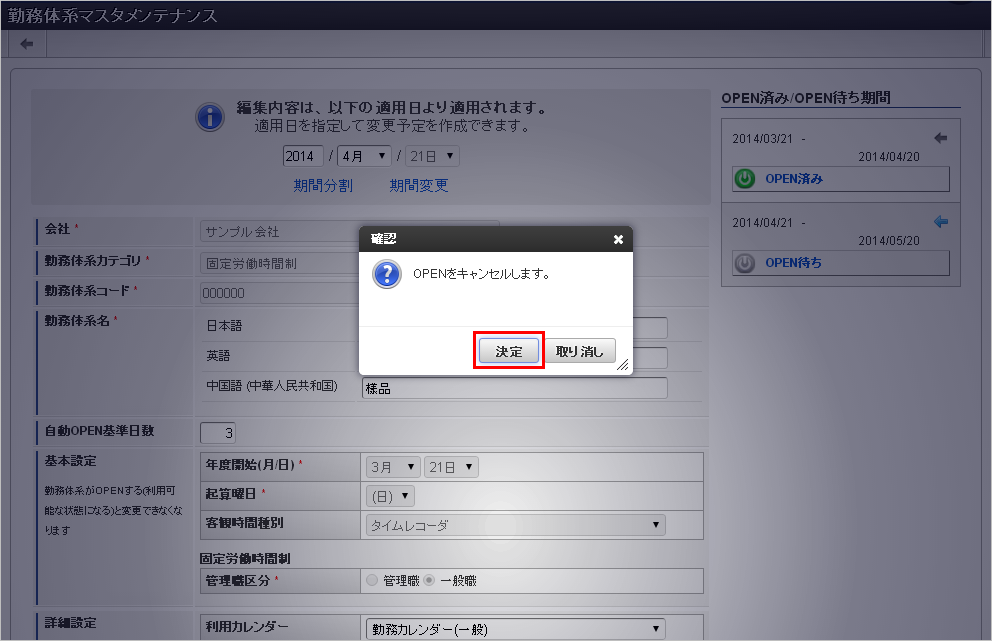Click the 決定 button

coord(509,351)
